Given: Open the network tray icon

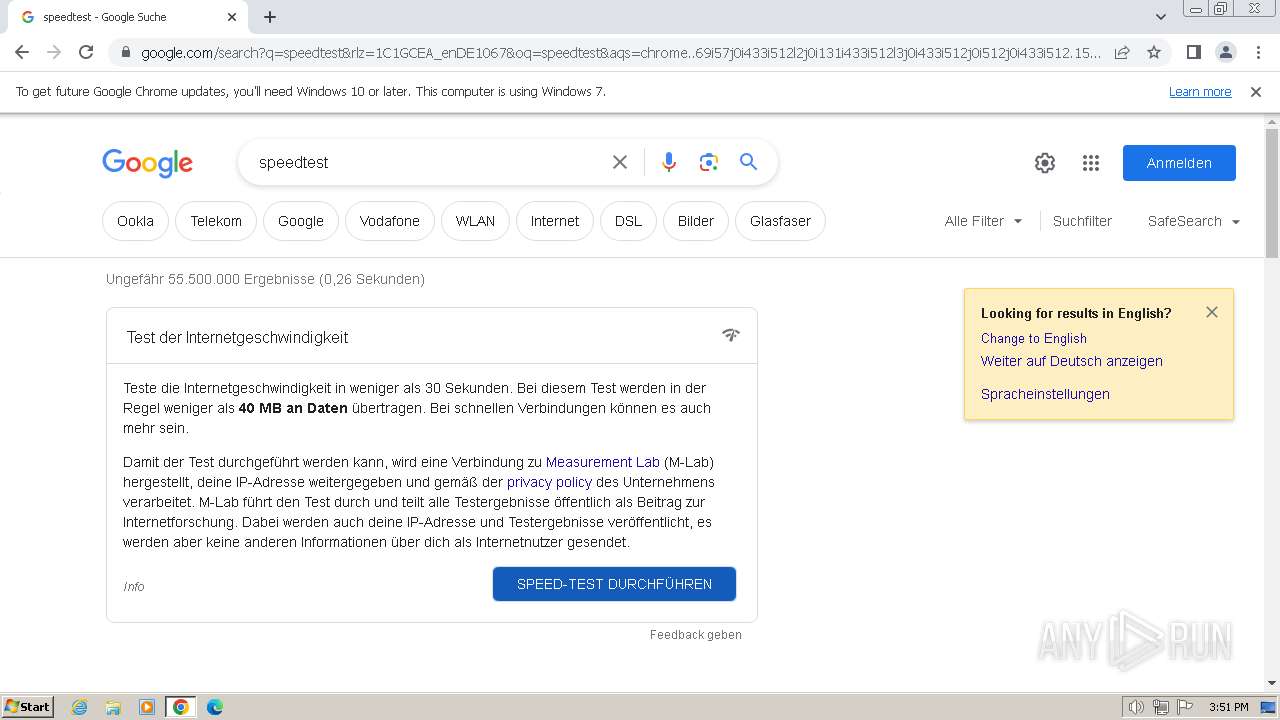Looking at the screenshot, I should tap(1160, 707).
